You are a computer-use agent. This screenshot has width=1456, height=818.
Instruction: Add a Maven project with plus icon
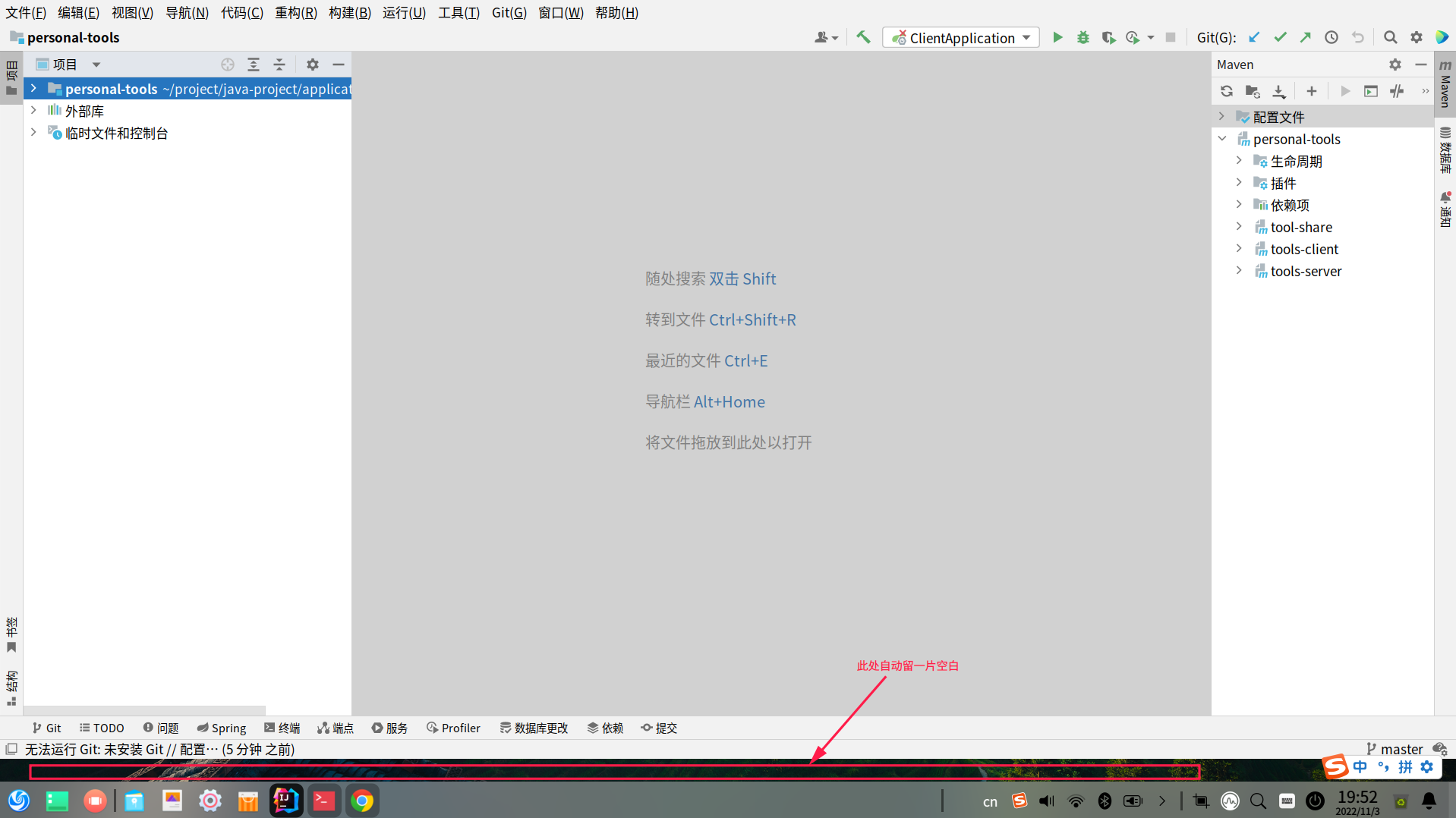1312,91
